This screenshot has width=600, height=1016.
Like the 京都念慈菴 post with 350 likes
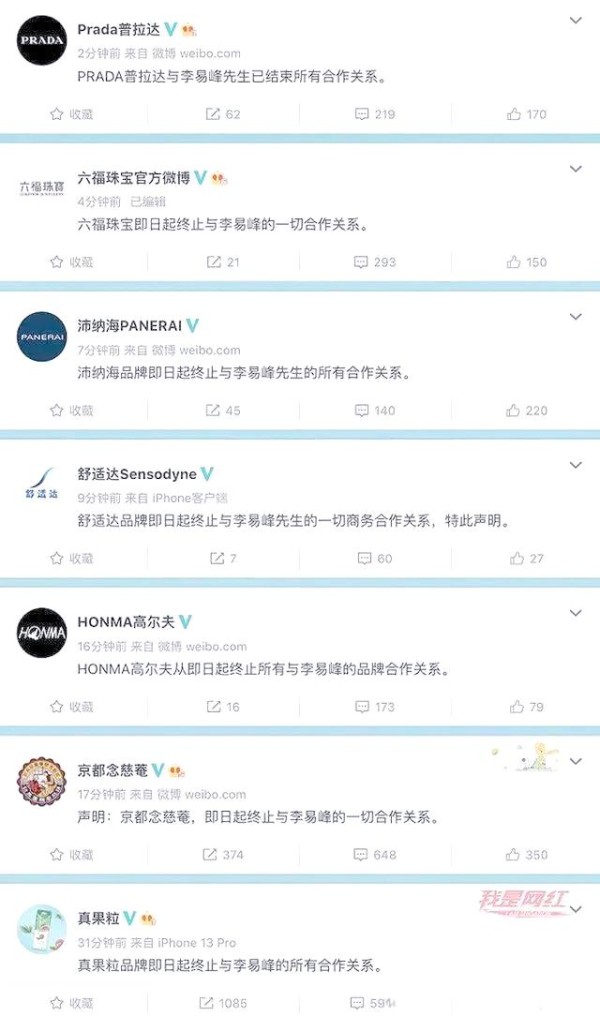526,855
